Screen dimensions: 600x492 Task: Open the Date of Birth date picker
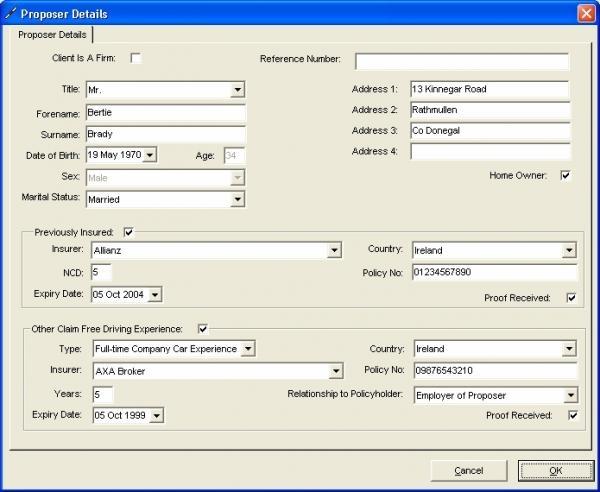(150, 155)
